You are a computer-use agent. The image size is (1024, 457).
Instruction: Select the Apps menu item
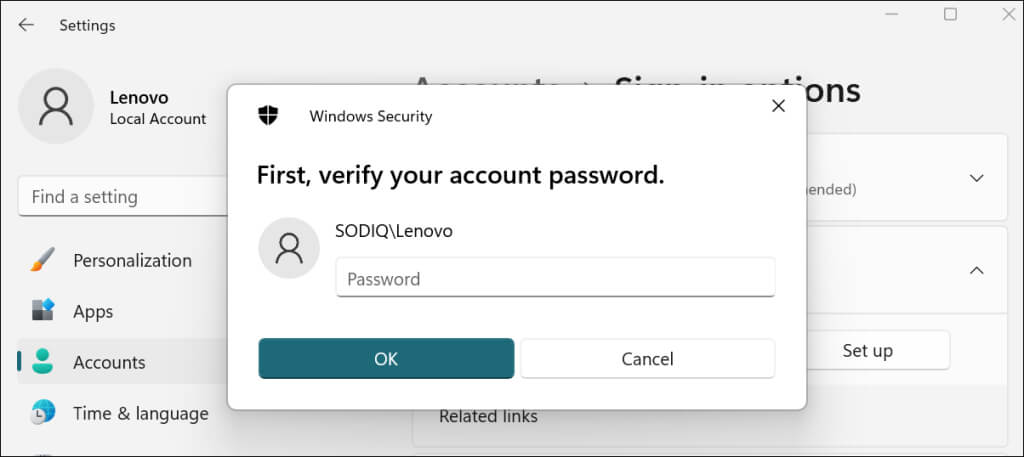[x=93, y=311]
